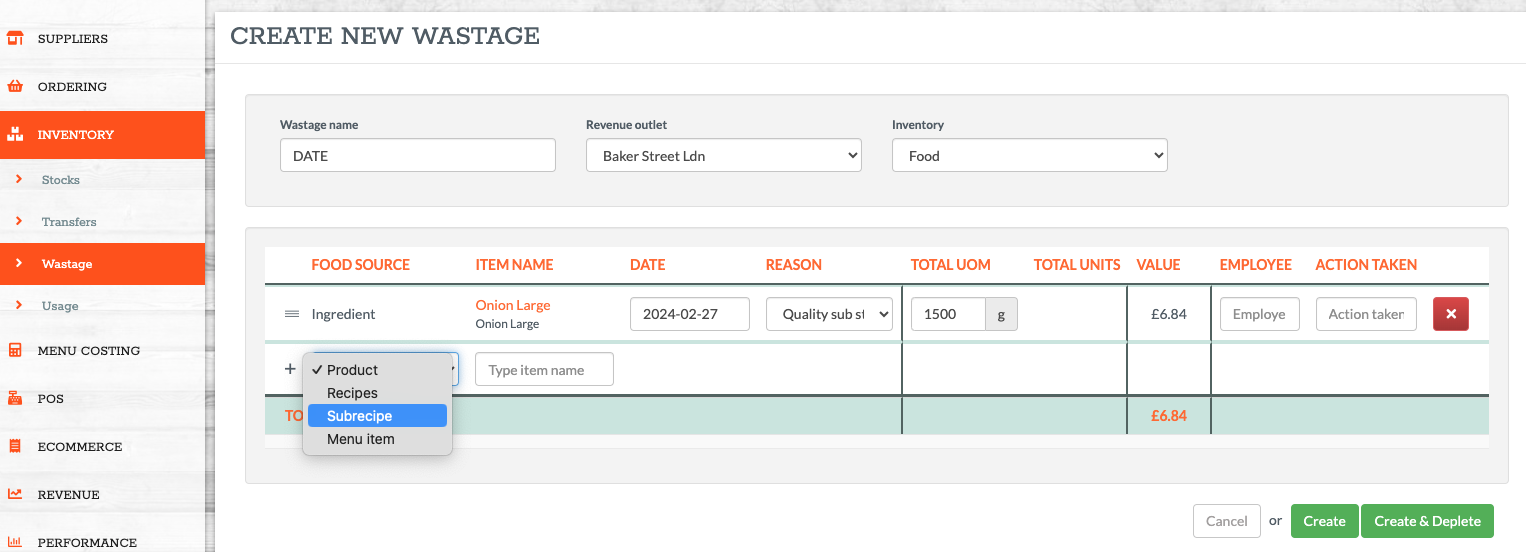Click the Ecommerce sidebar icon
The height and width of the screenshot is (552, 1526).
coord(15,447)
